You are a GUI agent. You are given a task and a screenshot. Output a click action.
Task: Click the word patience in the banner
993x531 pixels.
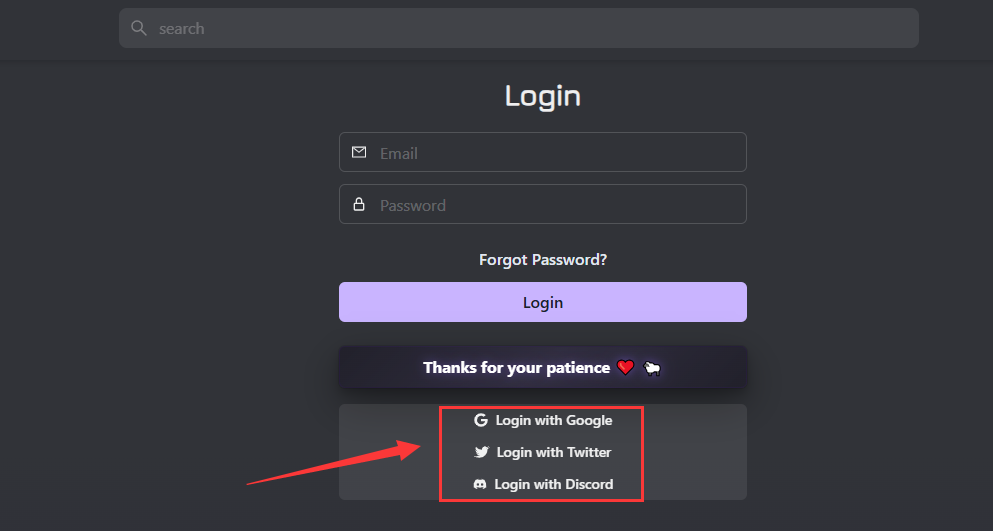[578, 368]
